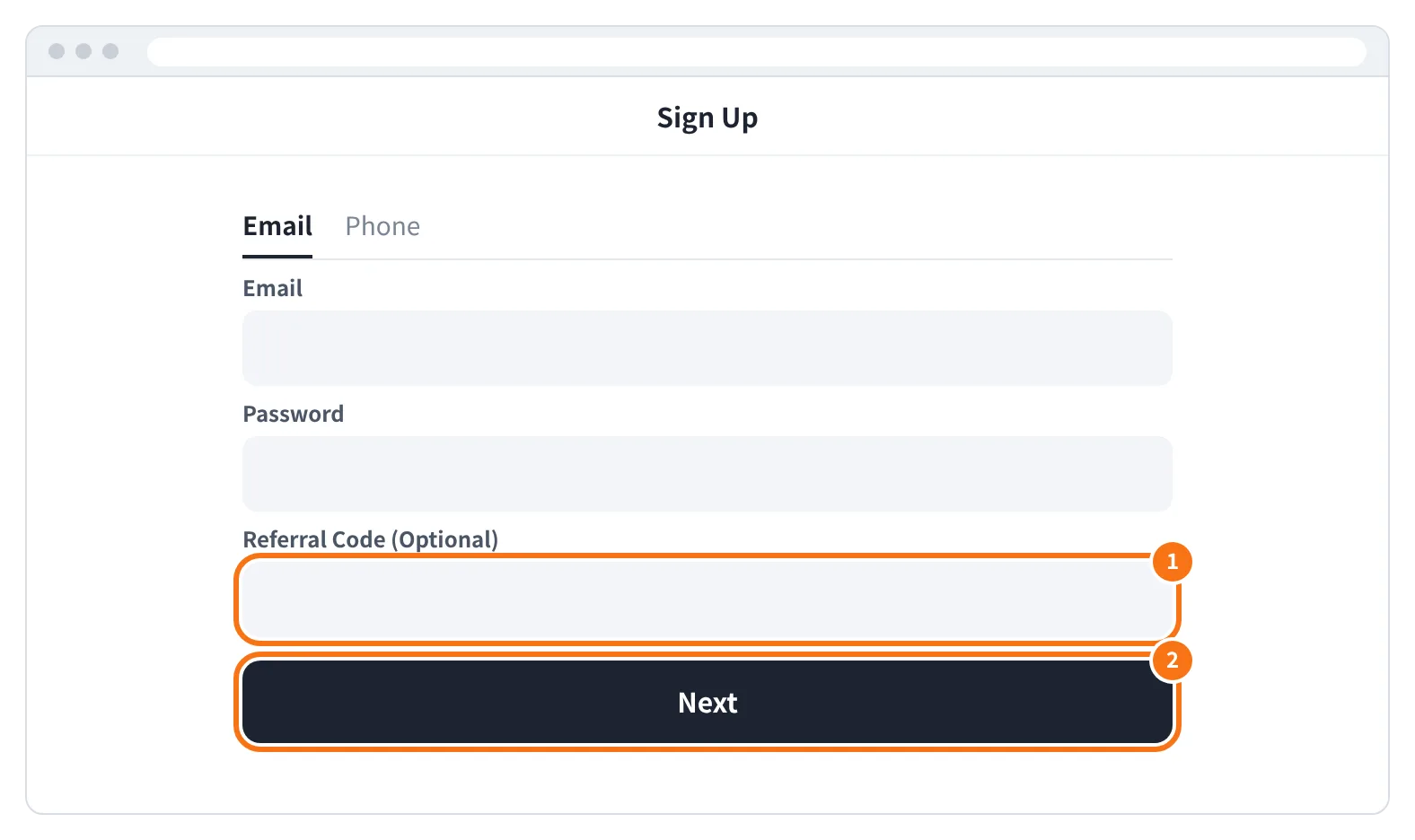The height and width of the screenshot is (840, 1415).
Task: Focus the Email input field
Action: 707,348
